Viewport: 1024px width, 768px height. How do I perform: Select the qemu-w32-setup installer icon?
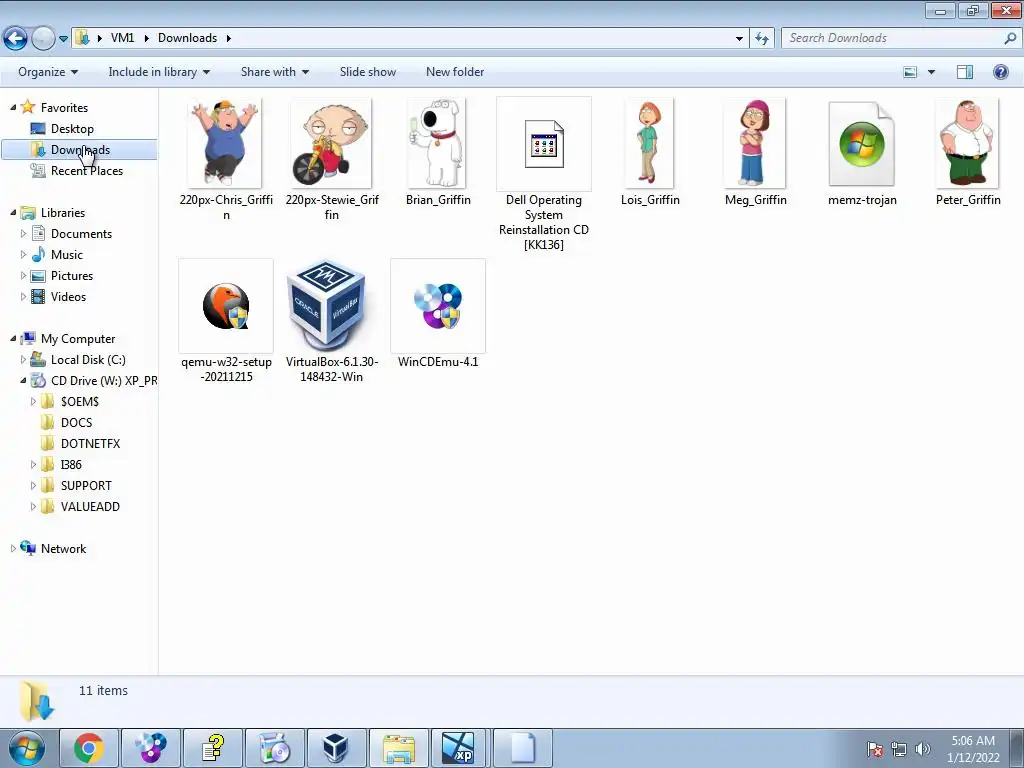tap(226, 306)
